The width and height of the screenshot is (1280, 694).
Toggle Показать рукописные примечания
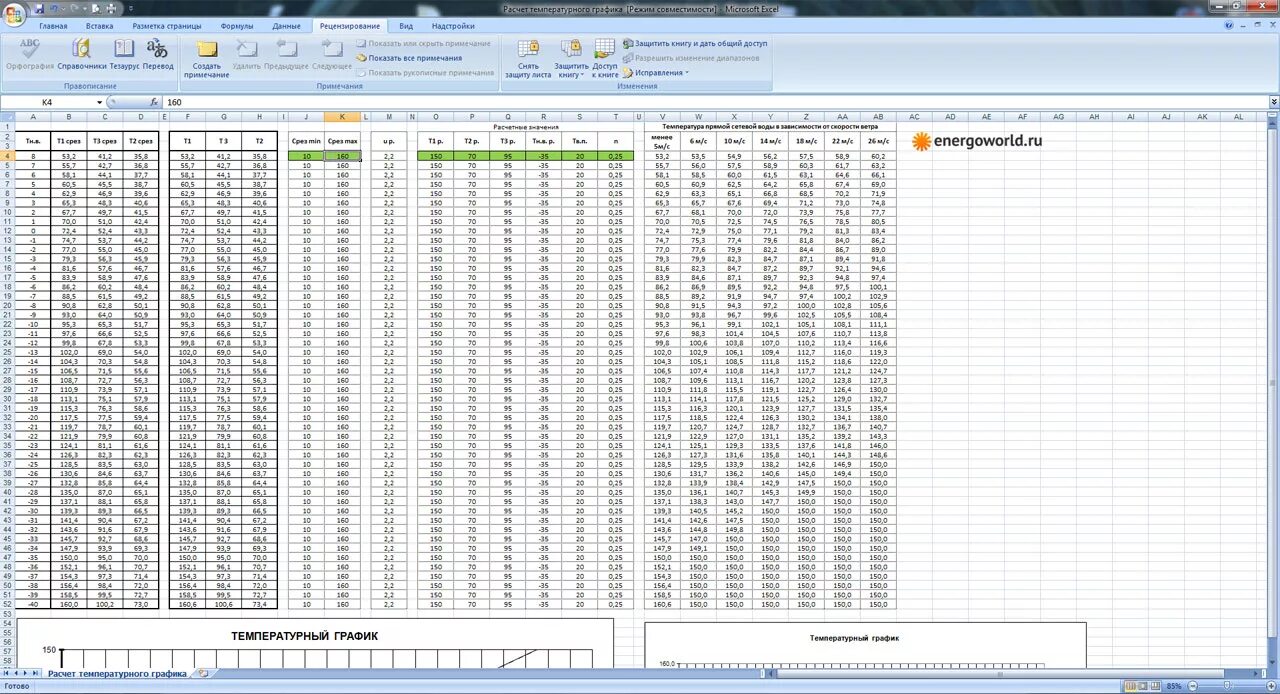coord(425,72)
